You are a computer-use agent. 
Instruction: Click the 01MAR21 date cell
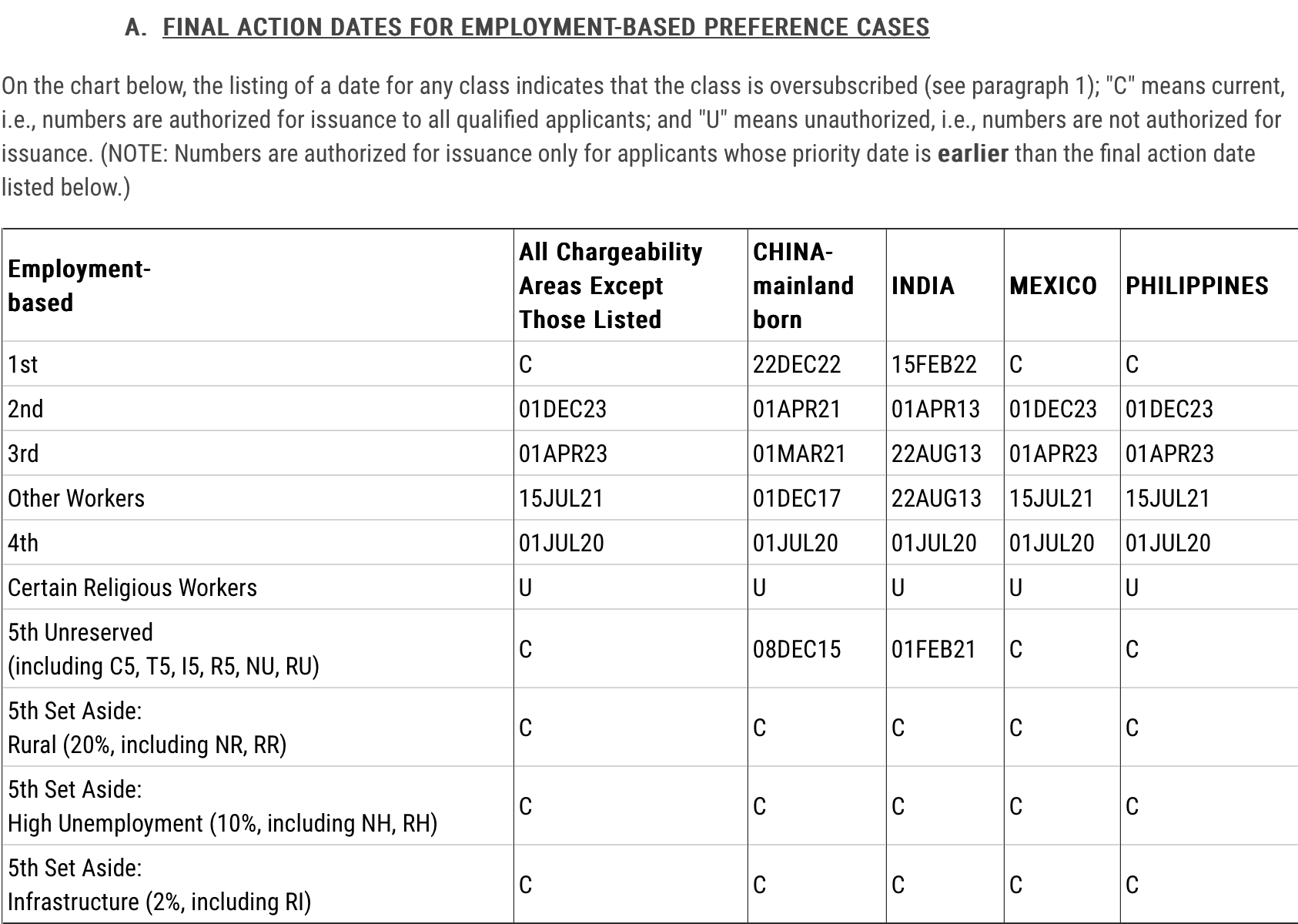(798, 454)
